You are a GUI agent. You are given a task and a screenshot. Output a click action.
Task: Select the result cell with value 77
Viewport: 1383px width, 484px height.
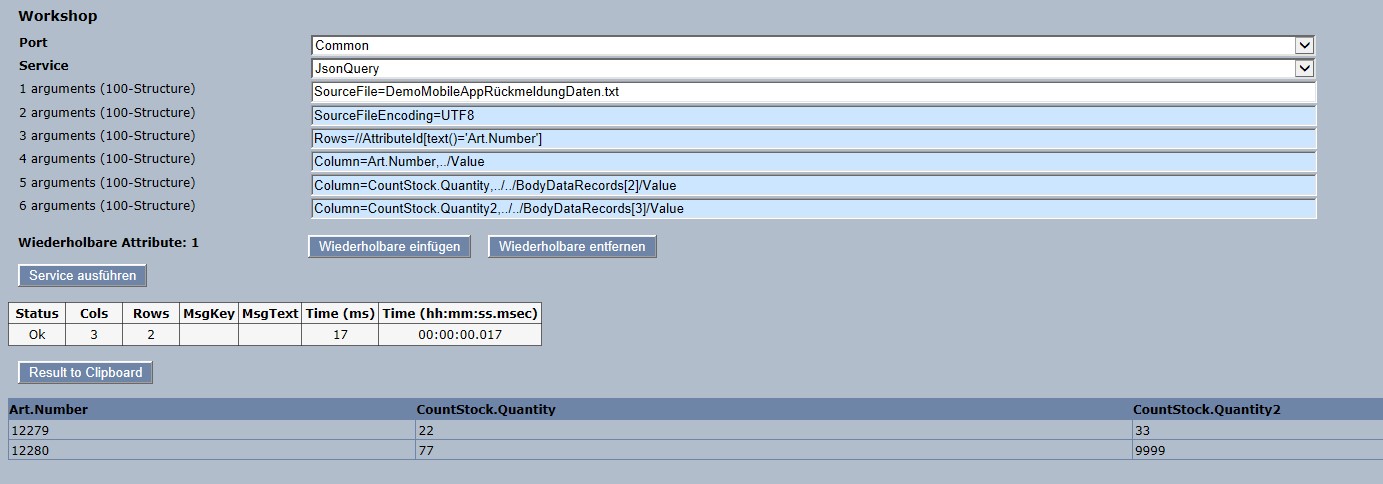773,450
